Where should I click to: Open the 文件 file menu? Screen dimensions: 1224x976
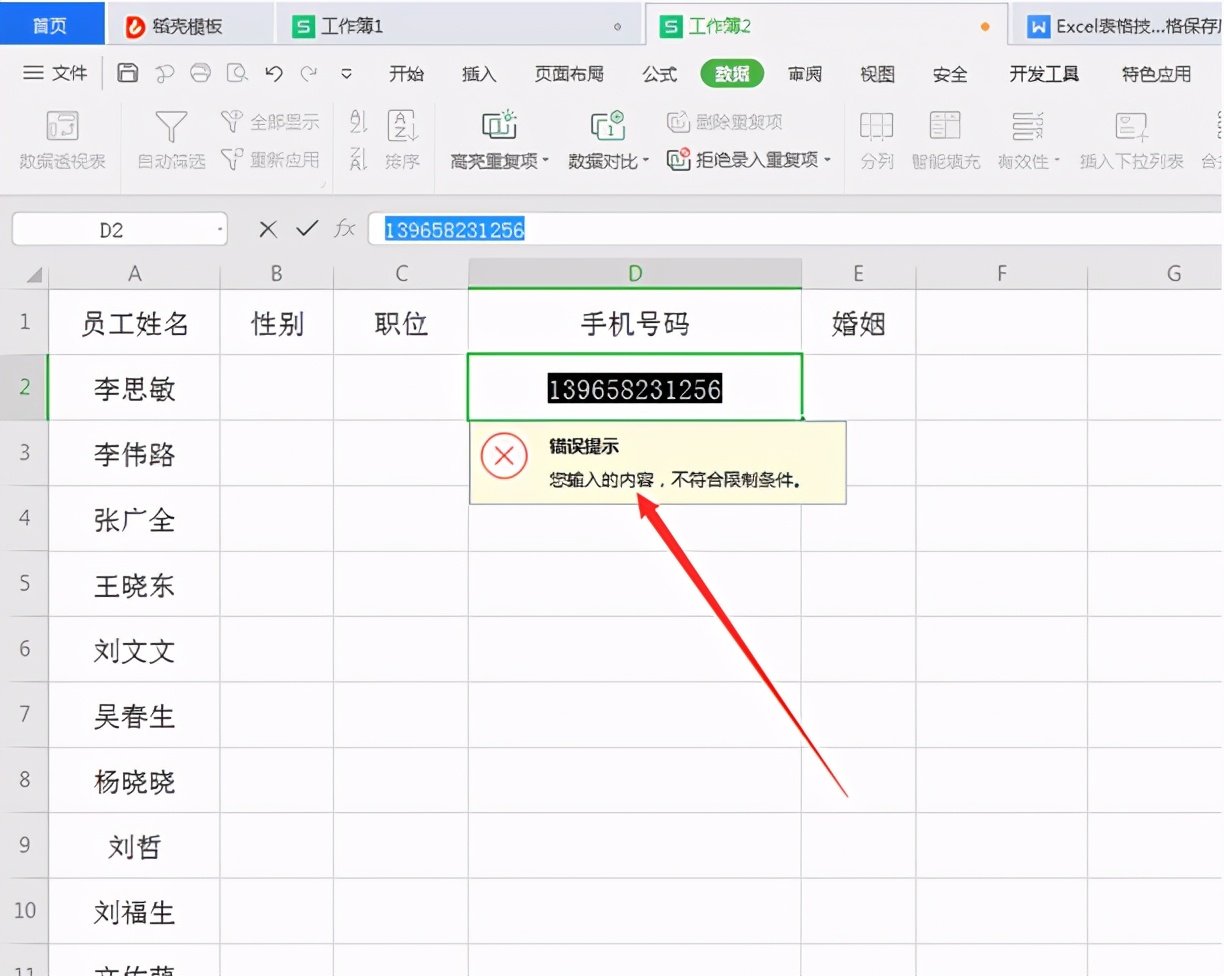[x=56, y=73]
